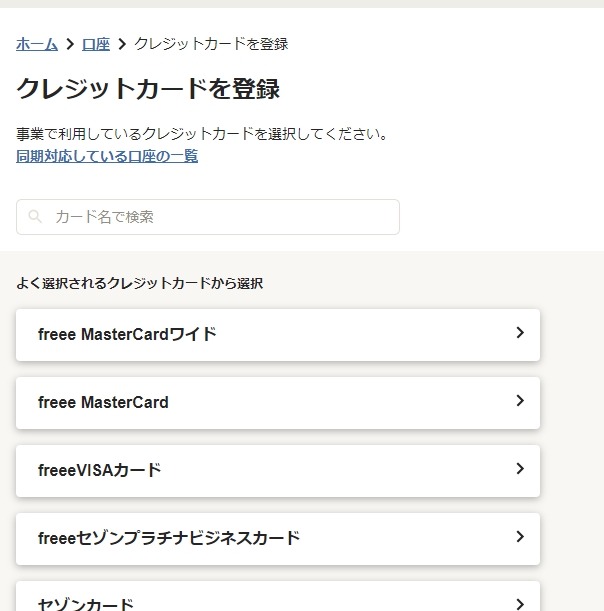Click the クレジットカードを登録 breadcrumb text
The image size is (604, 611).
[211, 44]
